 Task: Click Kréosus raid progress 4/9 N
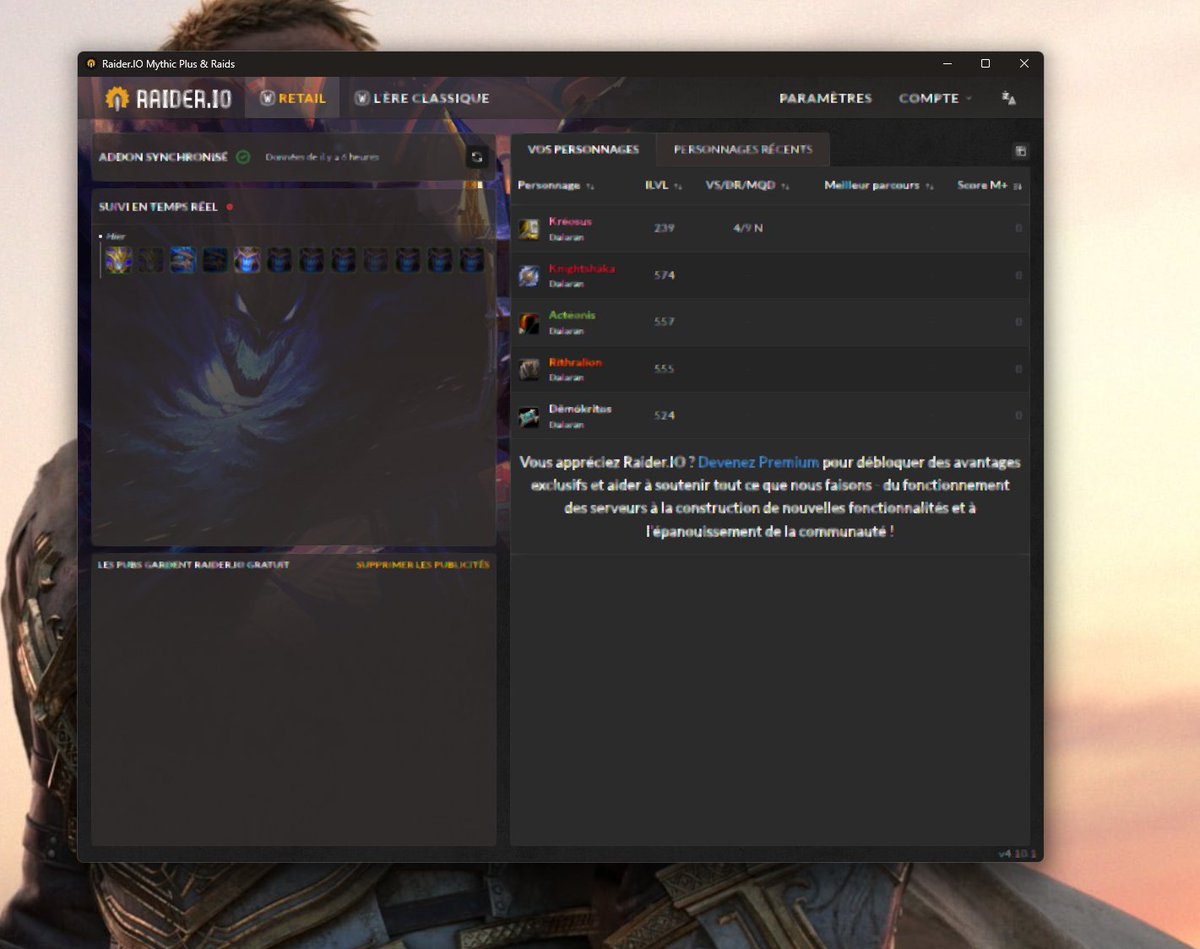(x=748, y=228)
